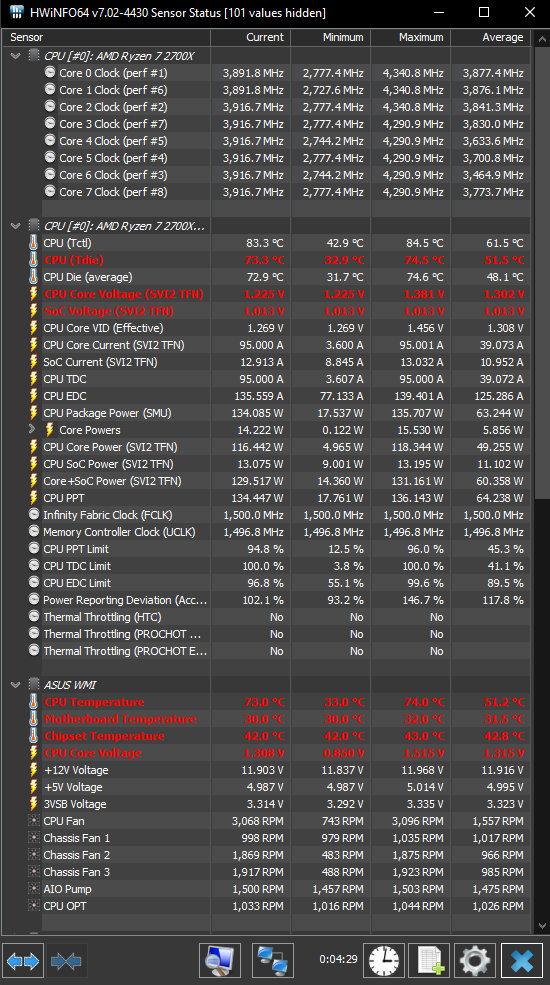This screenshot has width=550, height=985.
Task: Click the Average column header
Action: click(x=491, y=37)
